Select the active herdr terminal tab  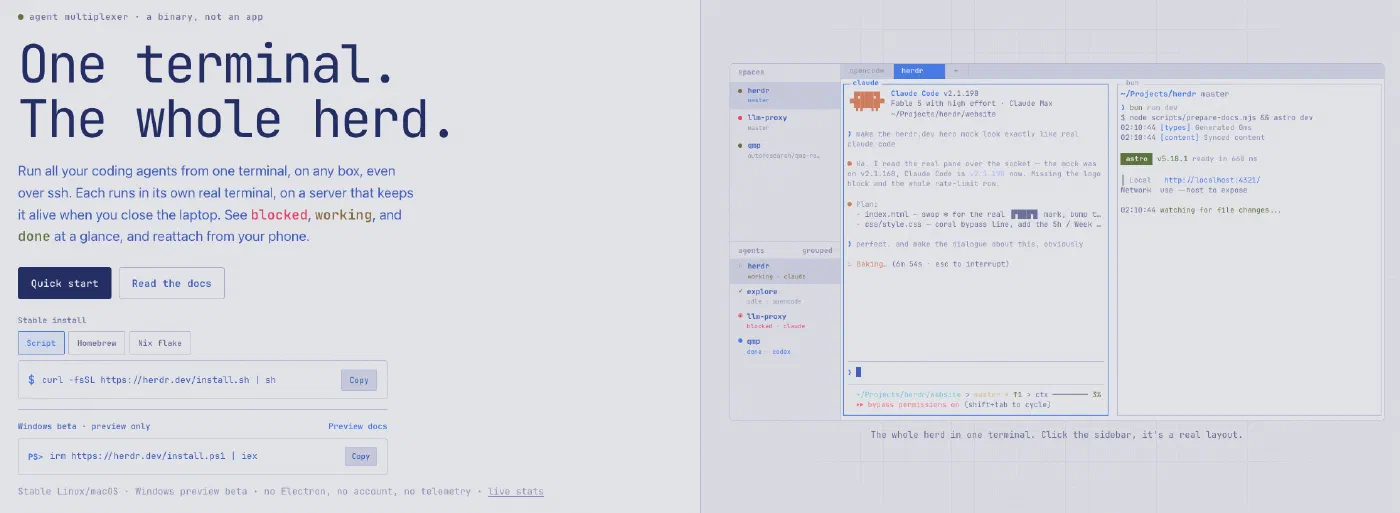pos(919,71)
